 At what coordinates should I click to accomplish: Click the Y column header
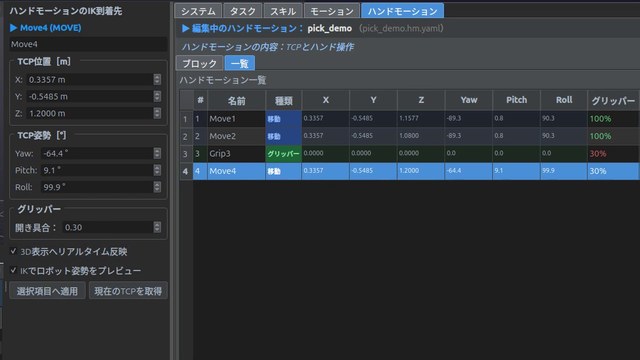coord(373,100)
